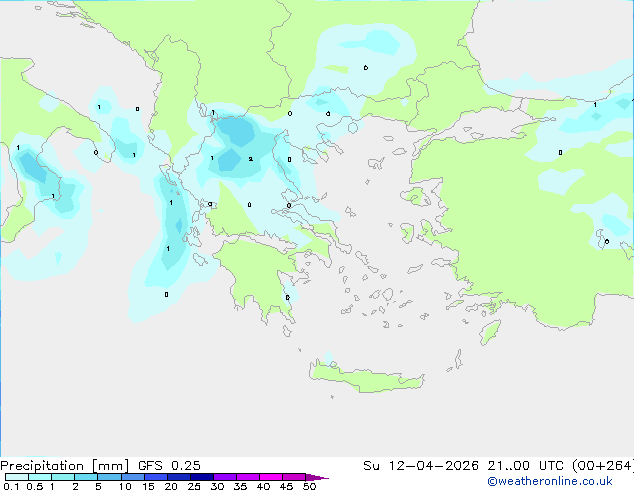Select the 'GFS 0.25' model label
This screenshot has height=490, width=634.
pyautogui.click(x=169, y=466)
